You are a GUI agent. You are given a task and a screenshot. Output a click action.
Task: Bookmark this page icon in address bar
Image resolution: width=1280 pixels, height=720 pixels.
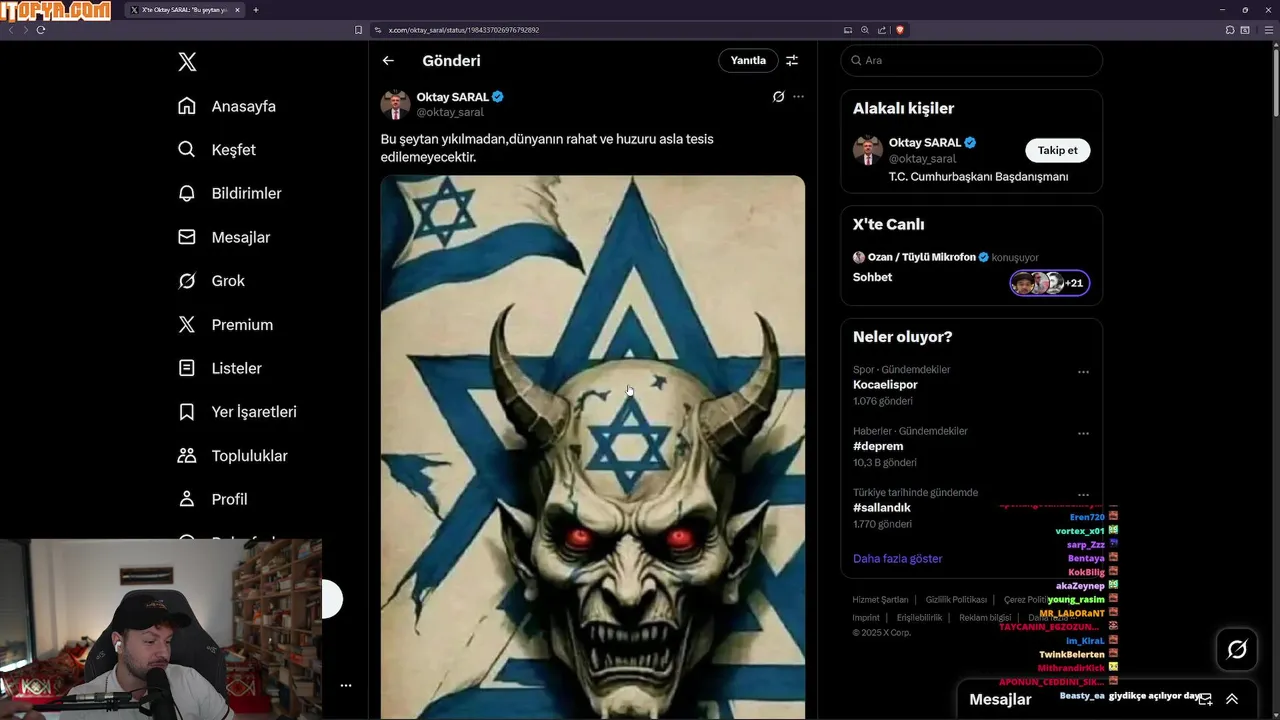click(359, 30)
